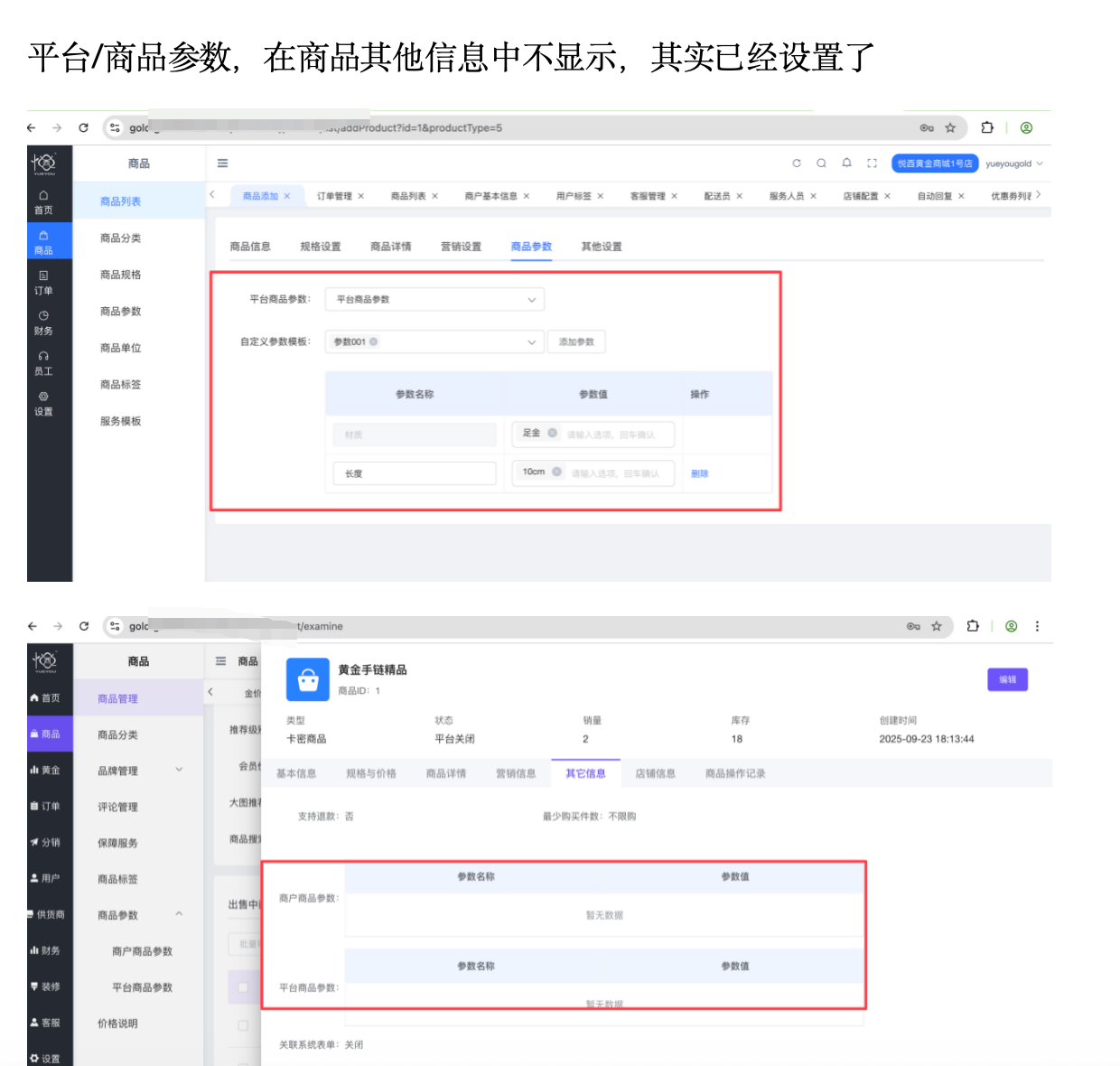Go to 首页 in the addProduct dark sidebar
1120x1066 pixels.
click(43, 202)
